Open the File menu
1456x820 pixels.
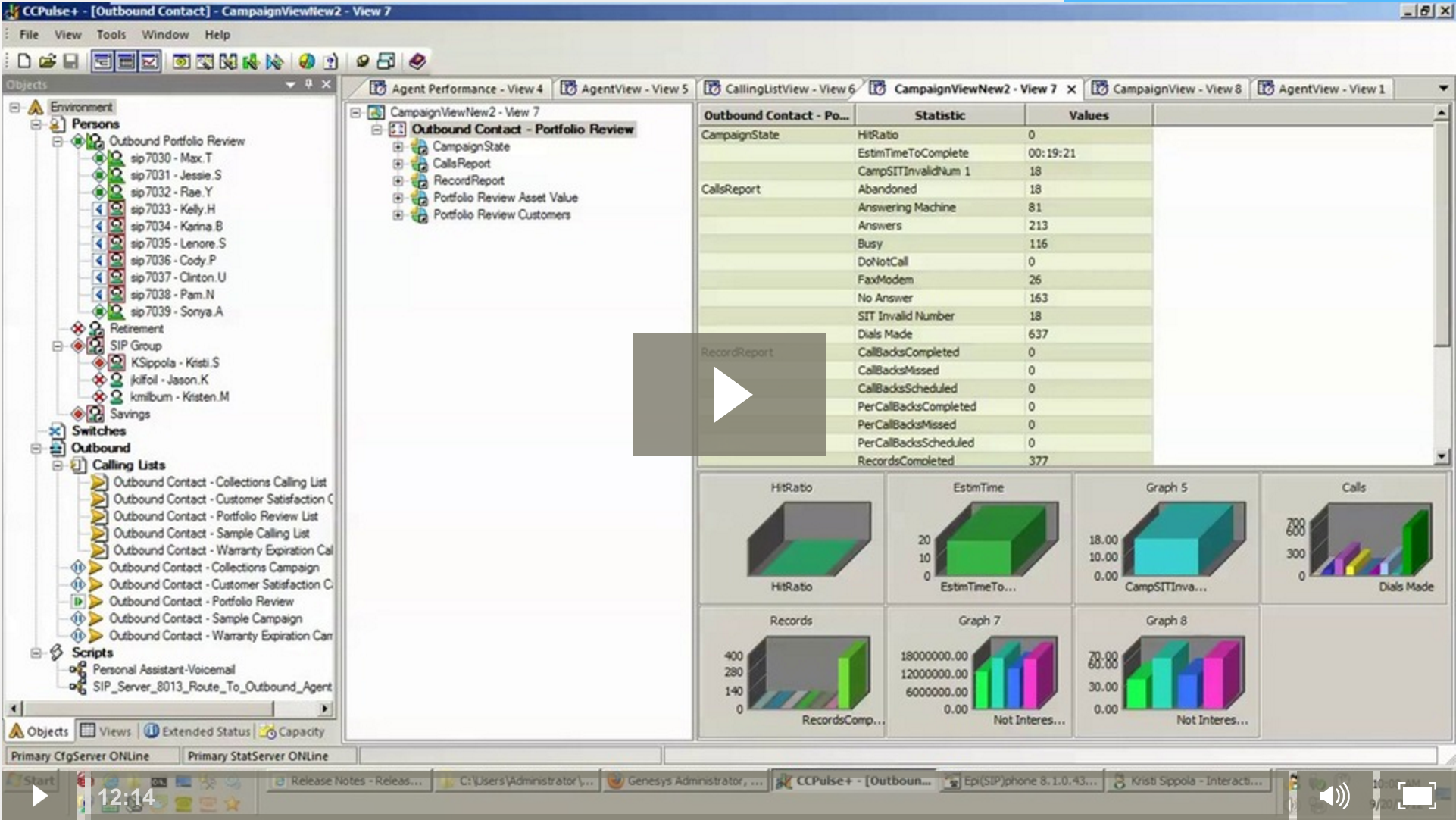(x=29, y=35)
